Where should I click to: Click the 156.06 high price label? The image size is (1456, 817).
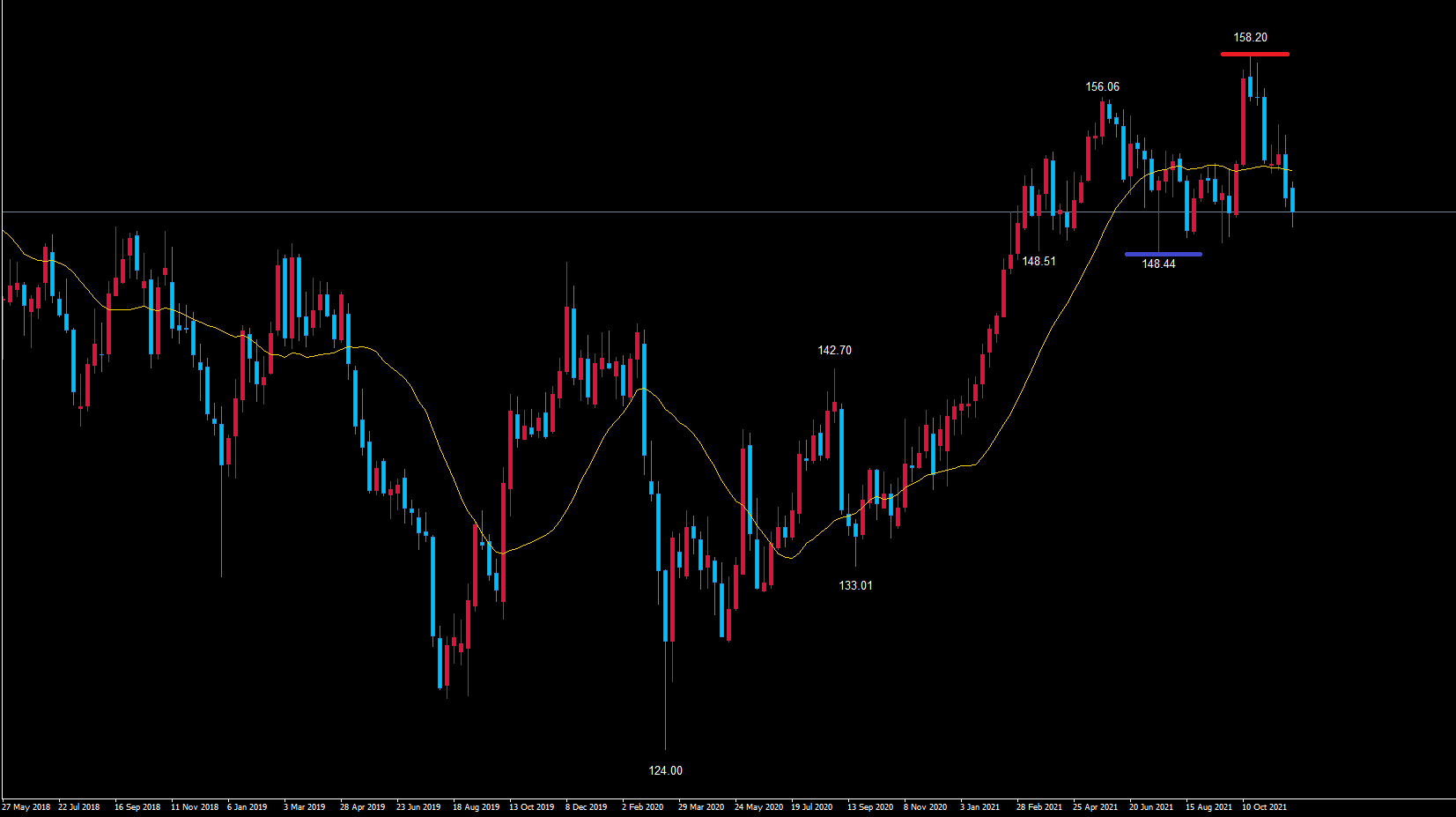pos(1102,87)
